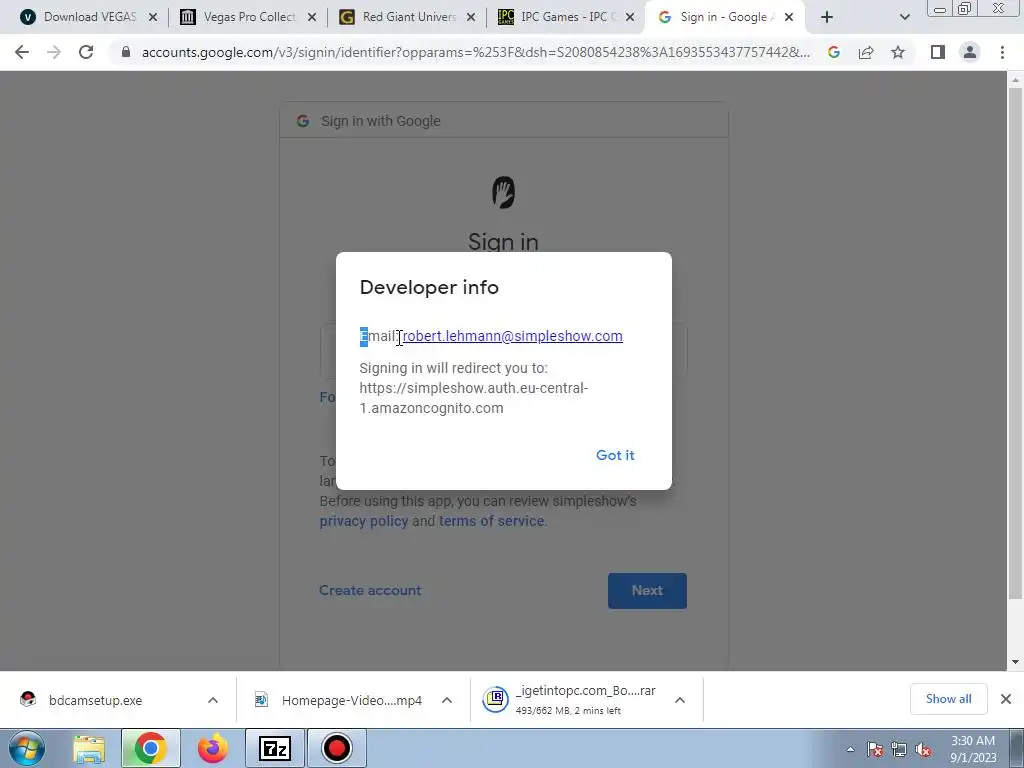Close the Download VEGAS tab
The image size is (1024, 768).
(153, 18)
